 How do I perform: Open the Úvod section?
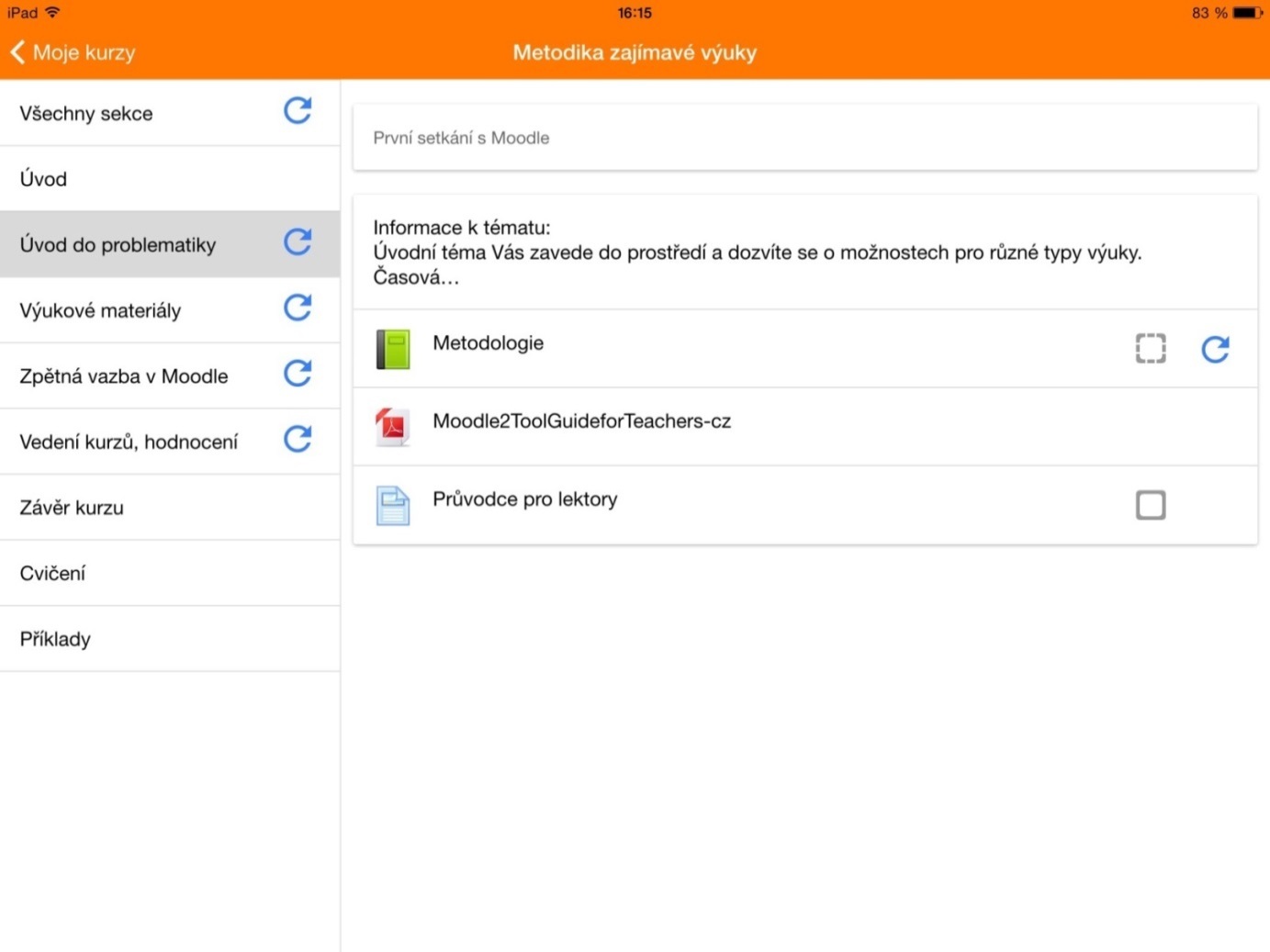click(170, 179)
